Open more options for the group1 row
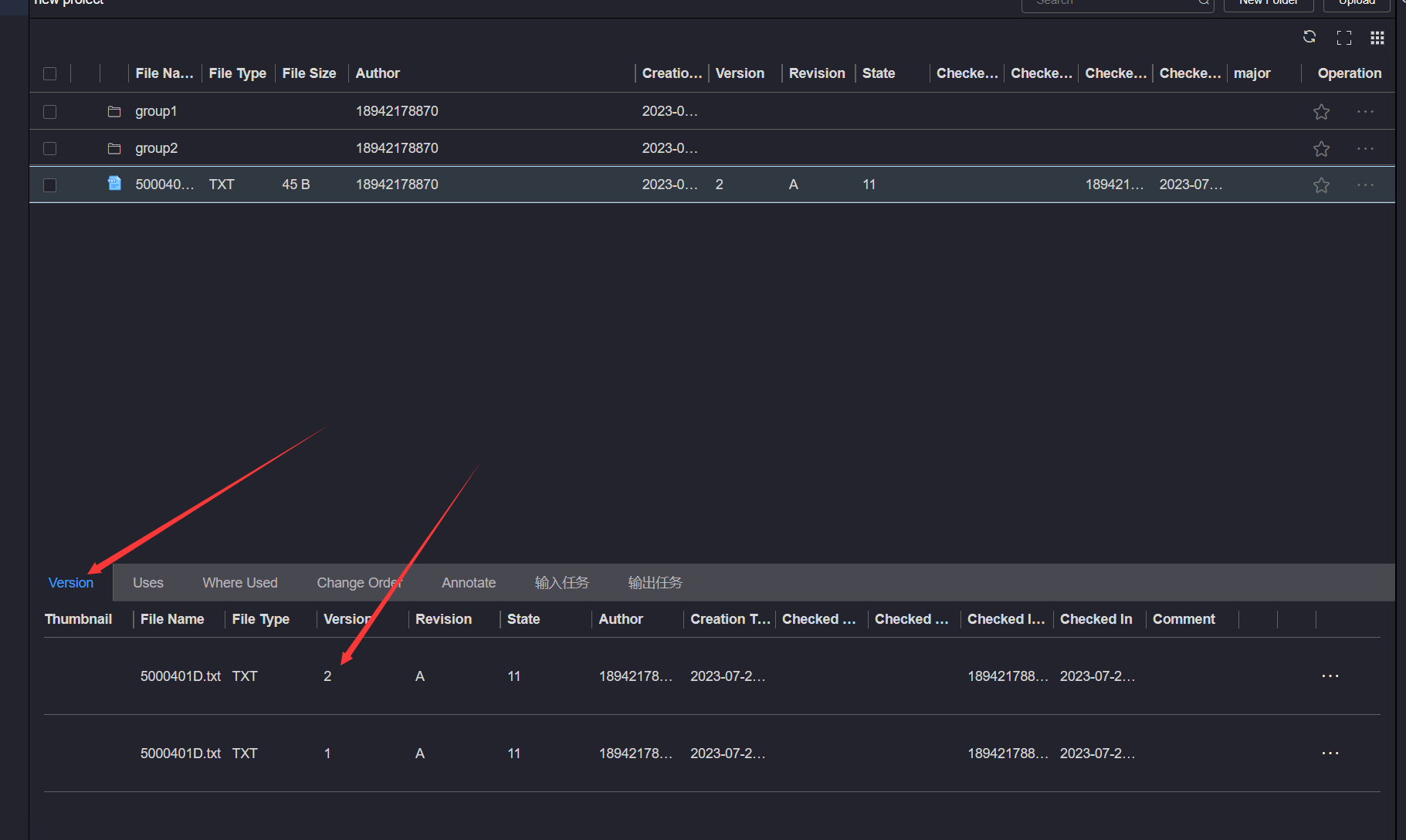This screenshot has width=1406, height=840. (x=1365, y=112)
